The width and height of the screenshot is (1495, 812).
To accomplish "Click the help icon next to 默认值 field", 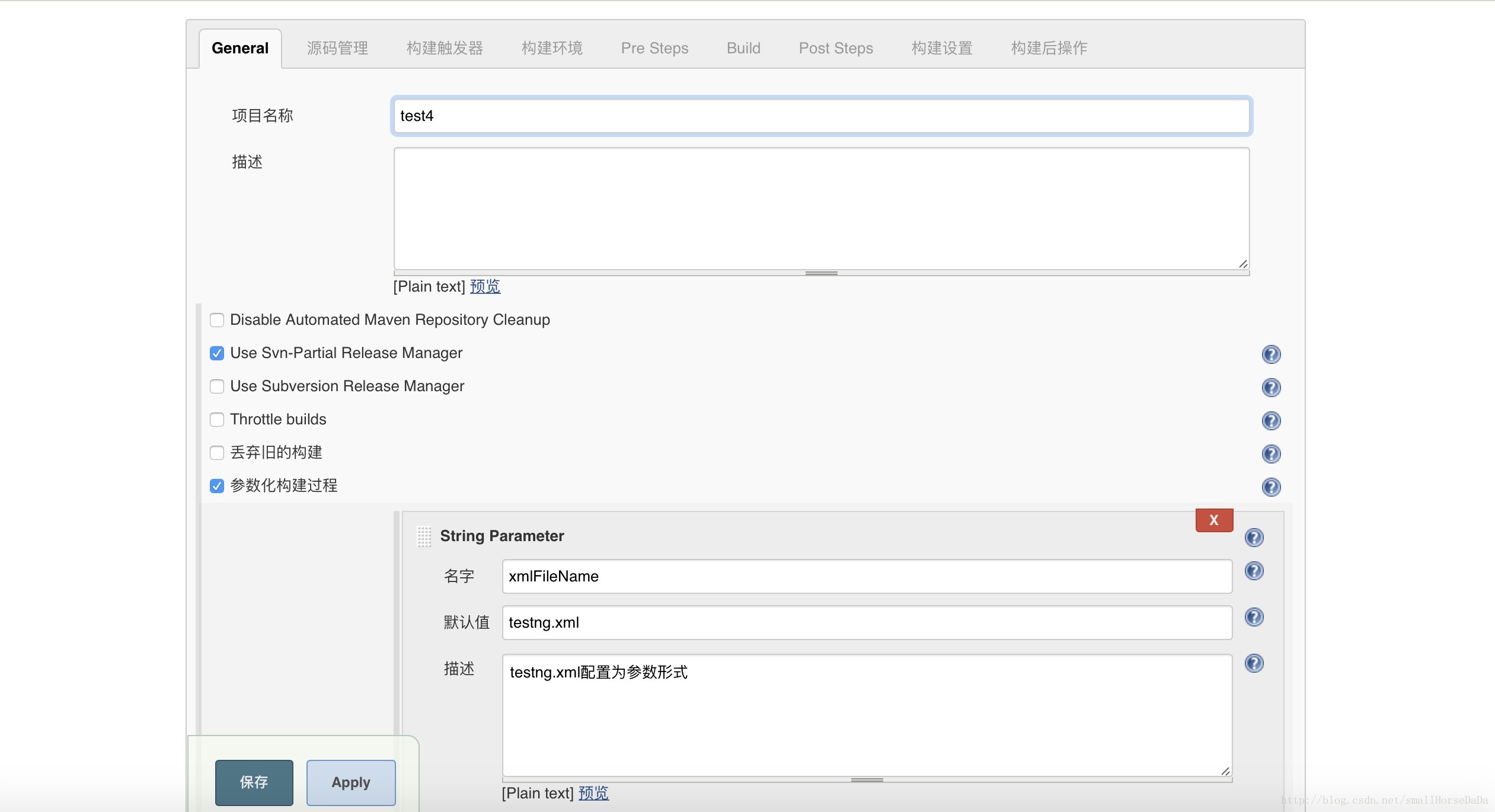I will coord(1255,617).
